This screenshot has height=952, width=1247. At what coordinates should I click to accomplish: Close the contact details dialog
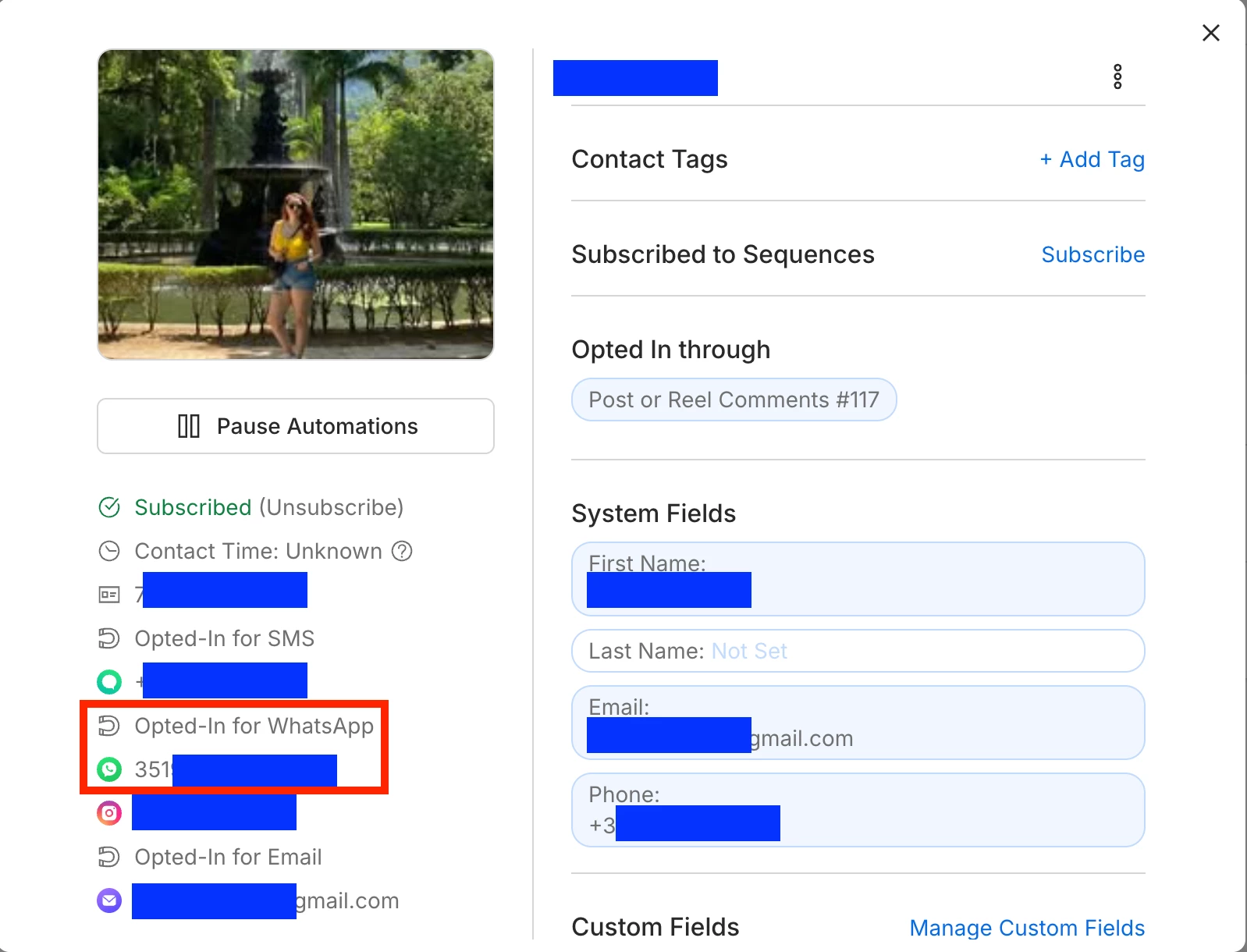coord(1211,33)
